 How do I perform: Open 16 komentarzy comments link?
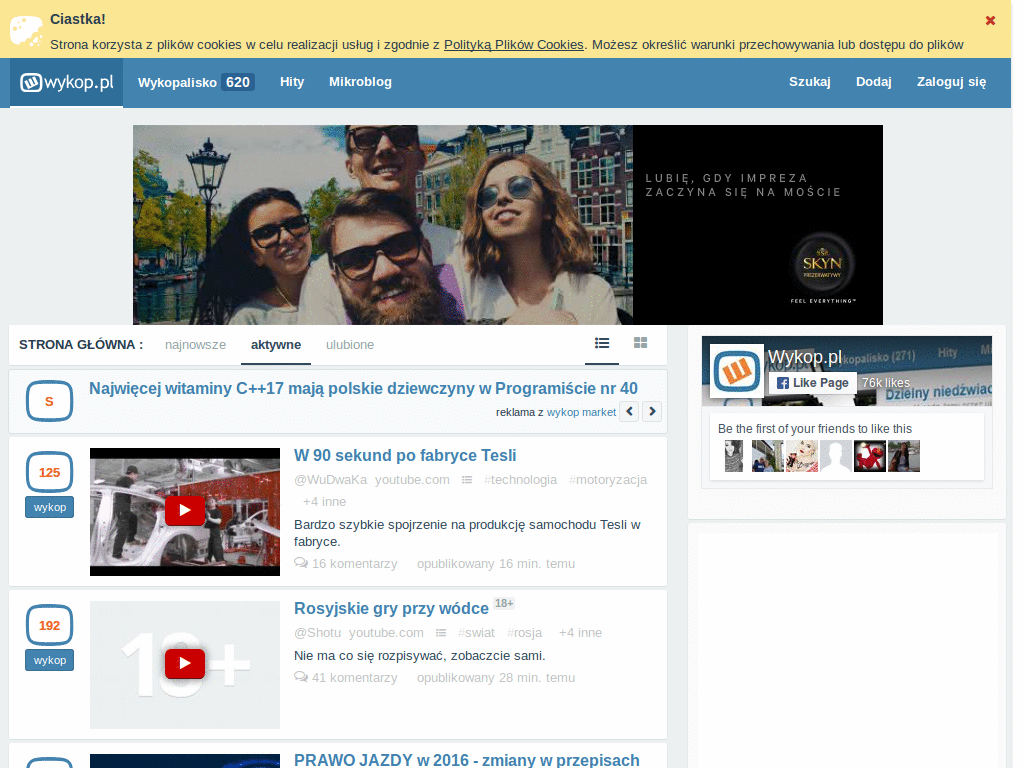click(345, 564)
